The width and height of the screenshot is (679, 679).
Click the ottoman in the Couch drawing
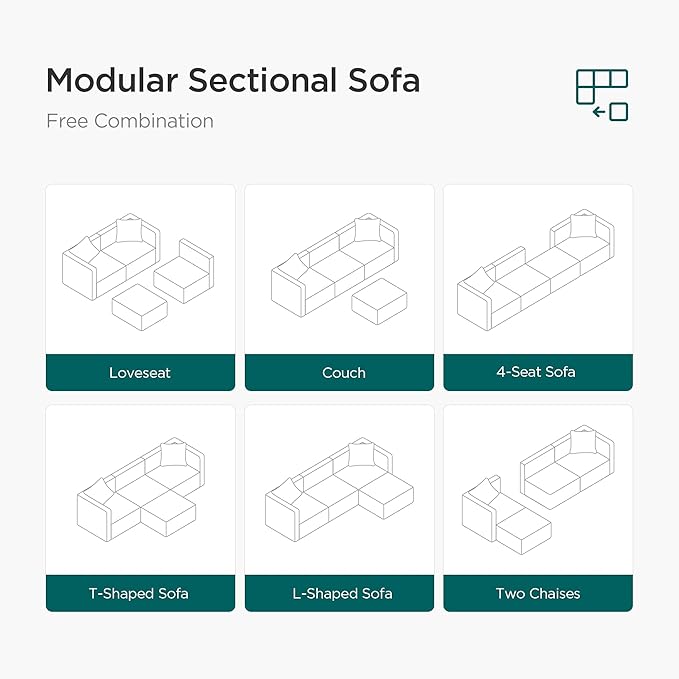click(379, 298)
